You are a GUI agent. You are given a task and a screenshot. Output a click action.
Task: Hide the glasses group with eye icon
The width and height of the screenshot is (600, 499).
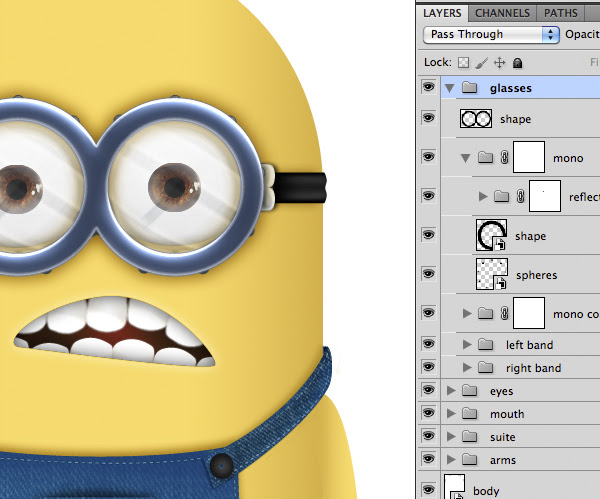click(x=429, y=87)
